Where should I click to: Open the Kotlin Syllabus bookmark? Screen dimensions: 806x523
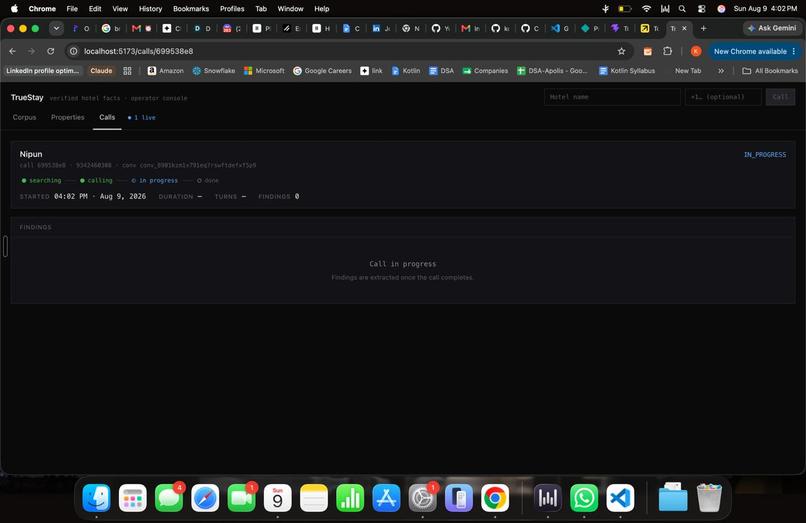[627, 71]
